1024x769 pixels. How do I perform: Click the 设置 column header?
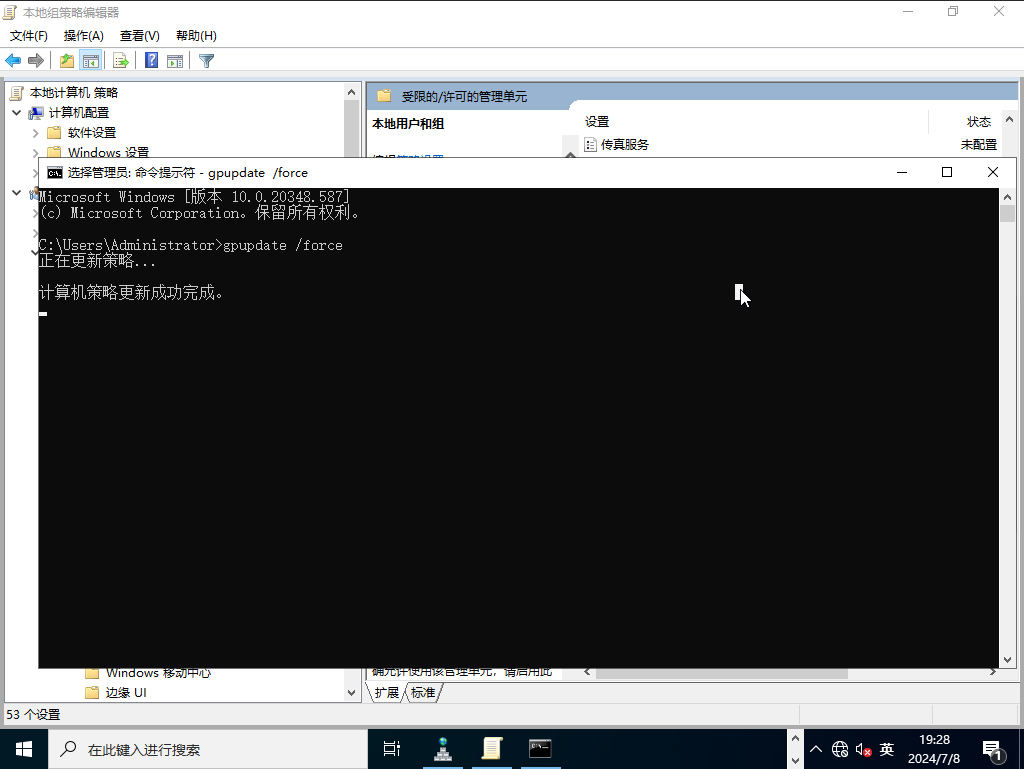pyautogui.click(x=597, y=121)
